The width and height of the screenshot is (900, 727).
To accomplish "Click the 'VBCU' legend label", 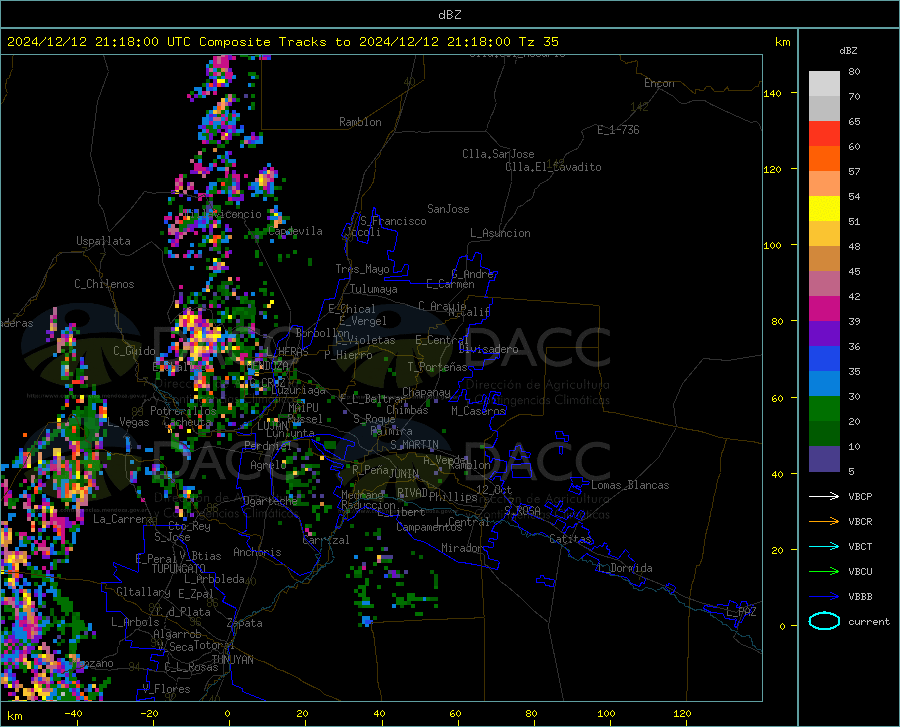I will (x=860, y=572).
